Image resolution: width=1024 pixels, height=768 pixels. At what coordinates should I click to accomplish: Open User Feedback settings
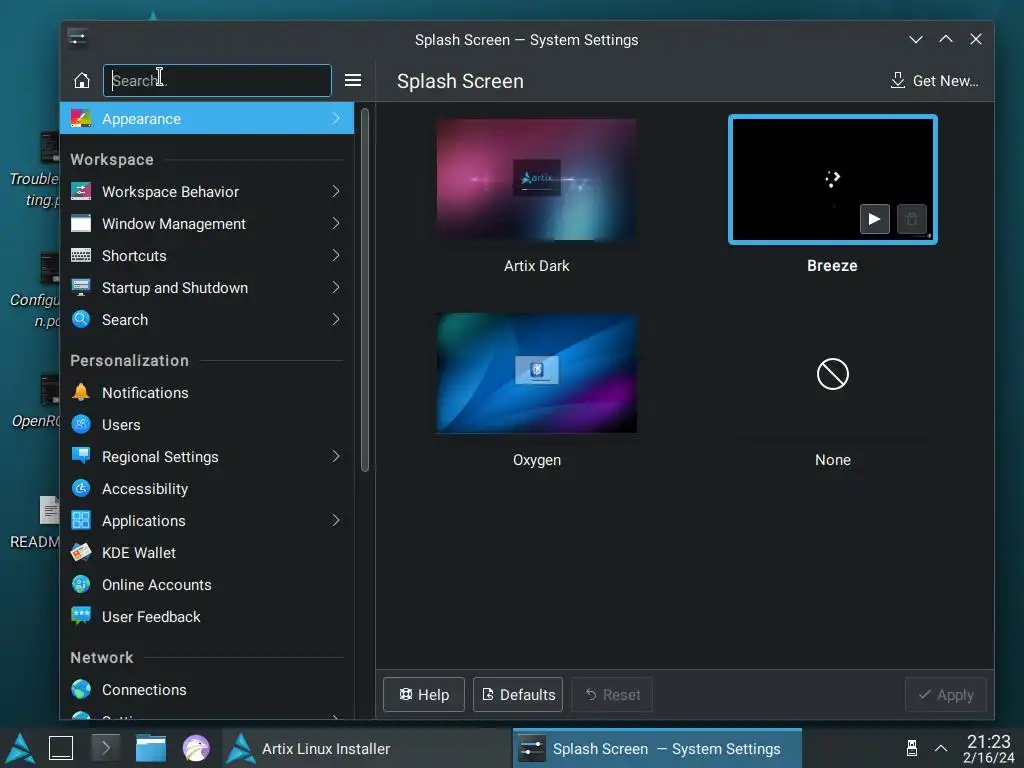click(x=207, y=616)
